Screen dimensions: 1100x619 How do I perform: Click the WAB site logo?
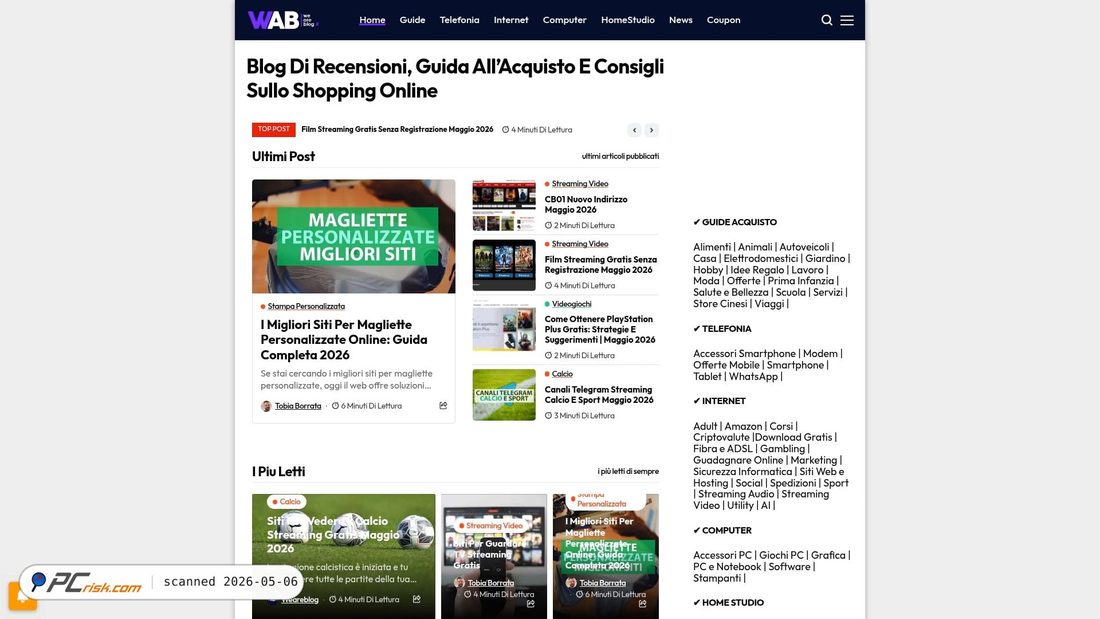click(283, 20)
